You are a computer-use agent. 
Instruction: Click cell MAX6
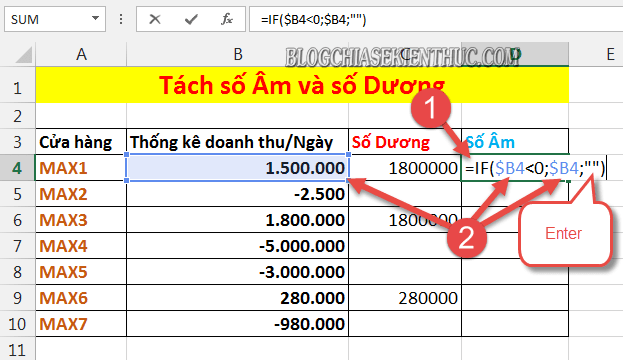coord(81,298)
